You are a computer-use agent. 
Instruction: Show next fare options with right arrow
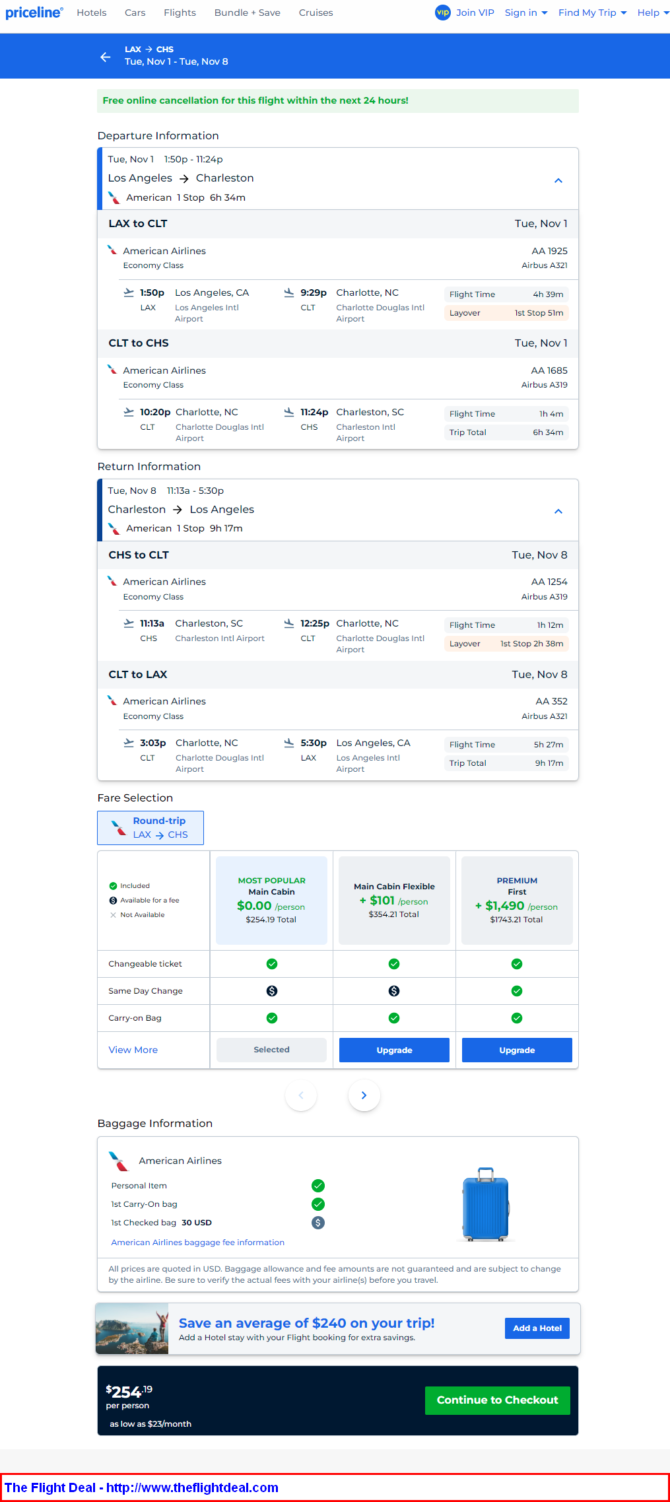click(x=364, y=1096)
